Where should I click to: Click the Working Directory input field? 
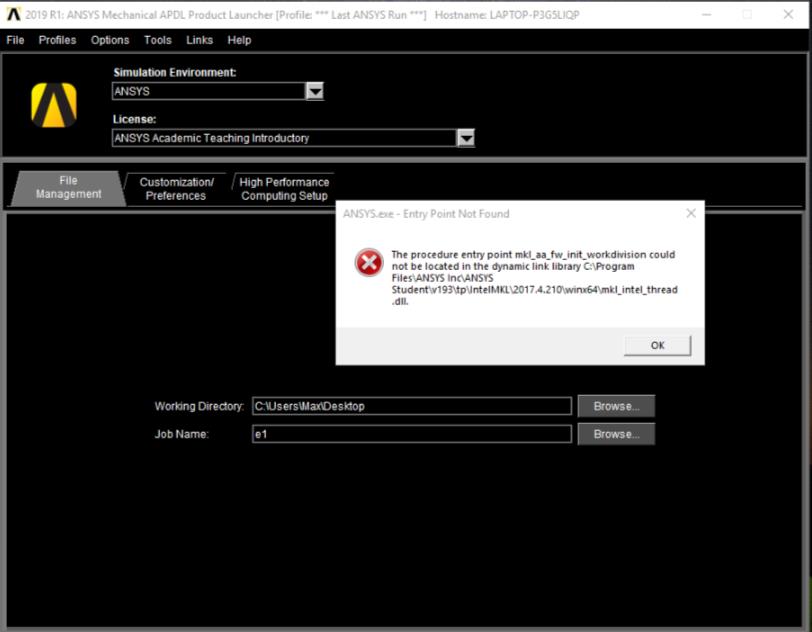pos(412,406)
